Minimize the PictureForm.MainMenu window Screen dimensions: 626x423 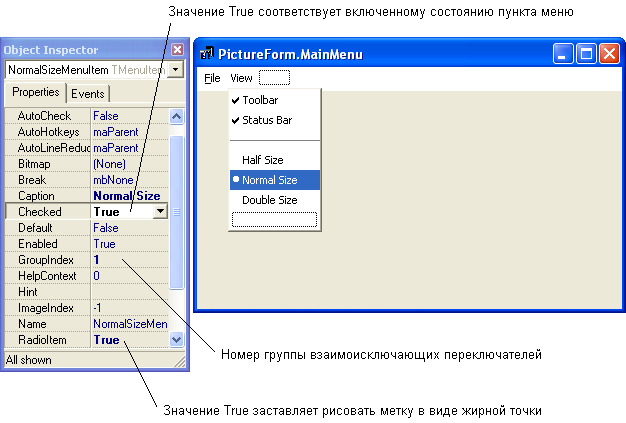click(565, 54)
